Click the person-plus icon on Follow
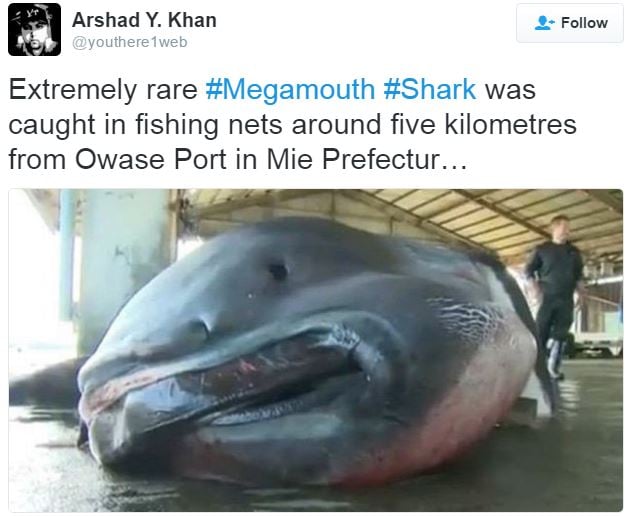This screenshot has width=630, height=516. click(x=544, y=23)
